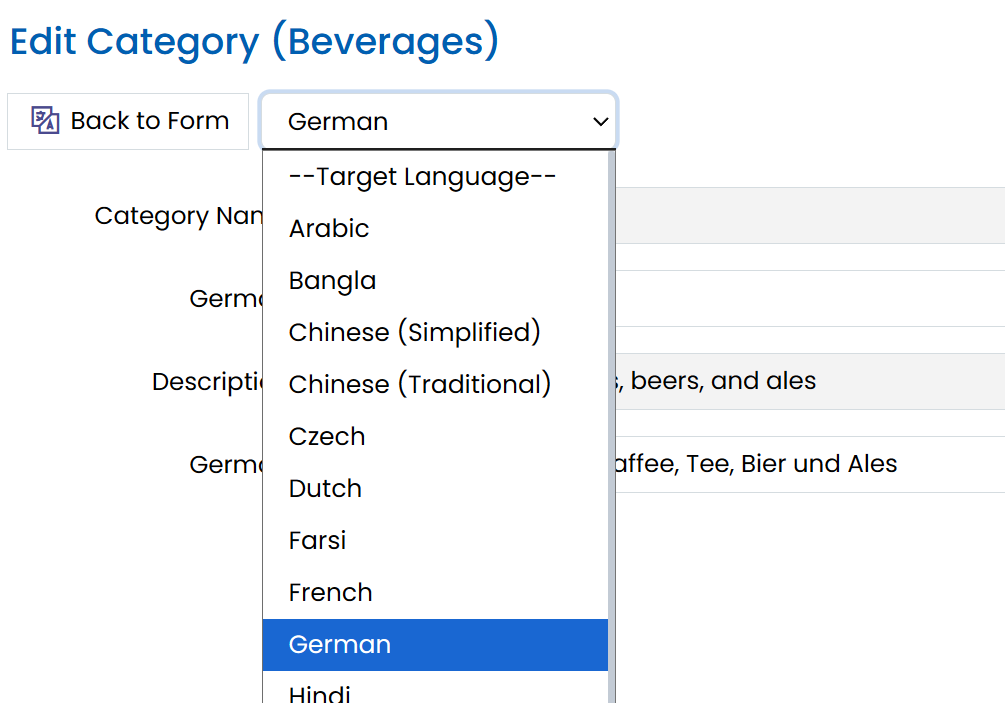1005x703 pixels.
Task: Click the Edit Category (Beverages) heading
Action: (253, 42)
